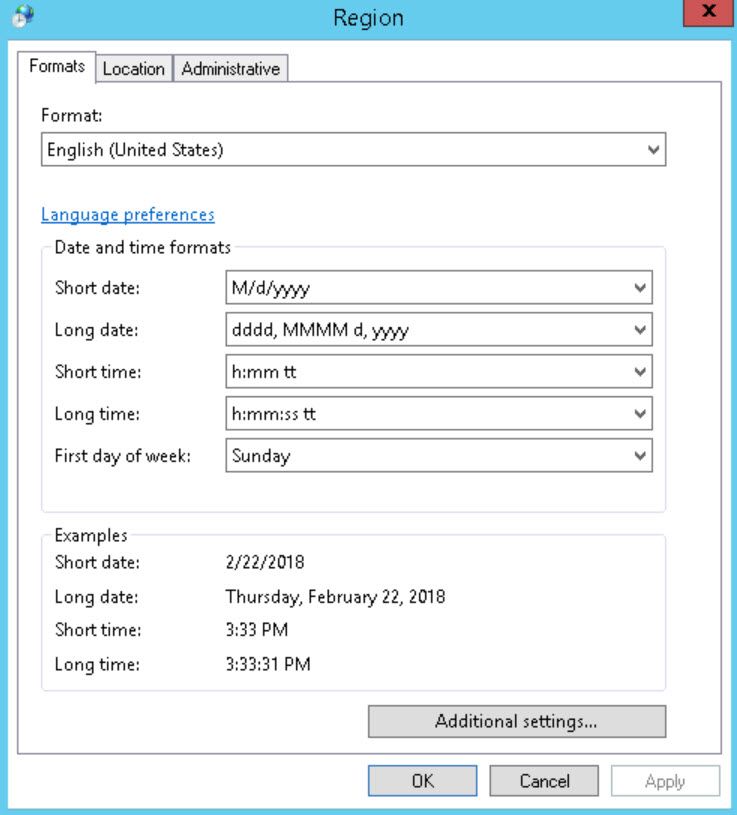Viewport: 737px width, 815px height.
Task: Expand the Short time format dropdown
Action: (x=439, y=372)
